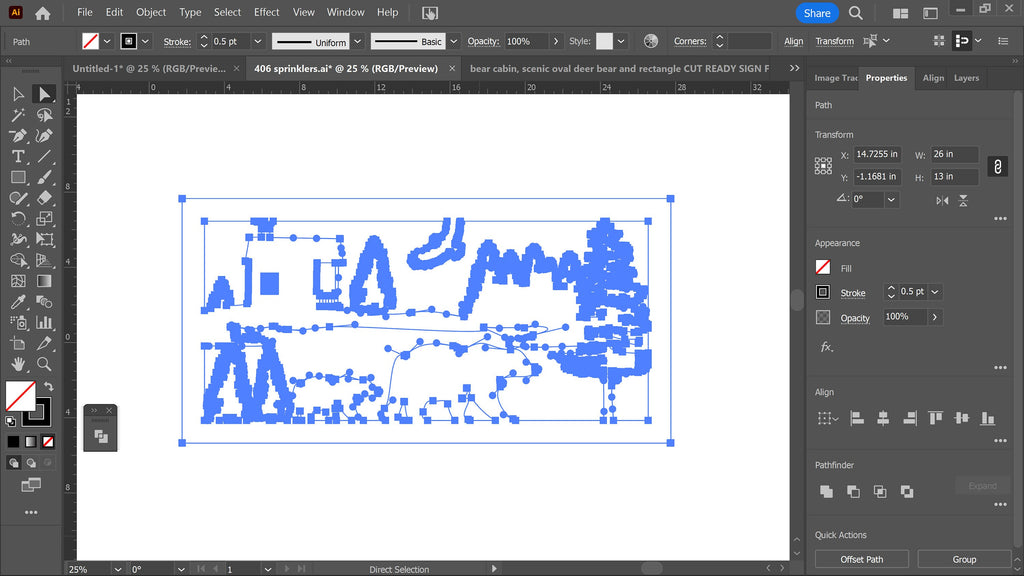
Task: Open Uniform variable width profile dropdown
Action: pos(357,41)
